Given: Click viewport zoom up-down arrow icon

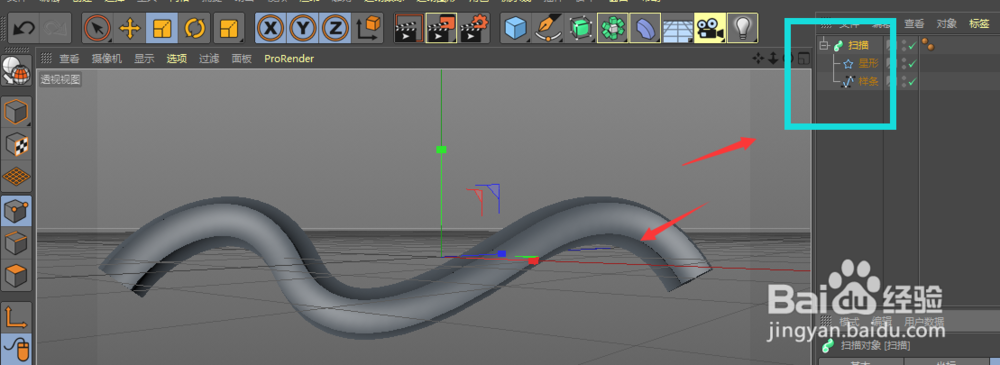Looking at the screenshot, I should click(773, 59).
